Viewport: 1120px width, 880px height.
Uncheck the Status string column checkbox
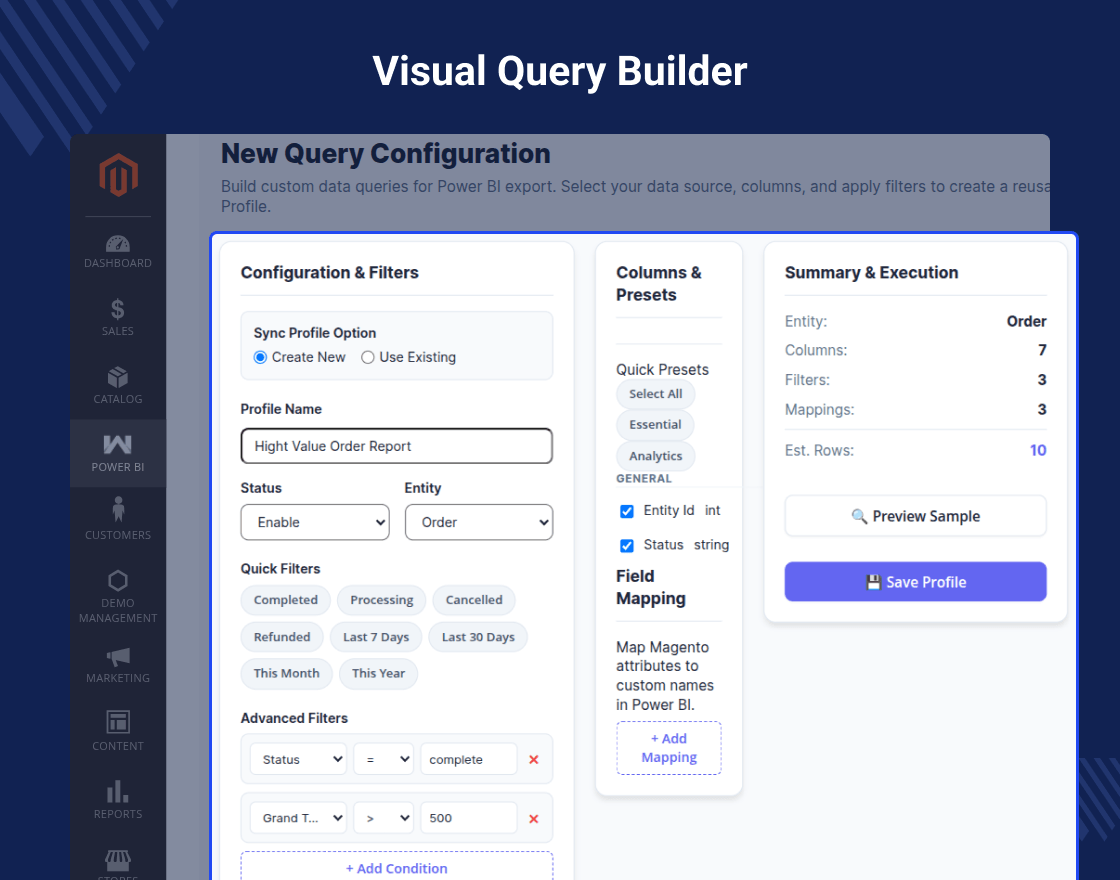click(626, 546)
